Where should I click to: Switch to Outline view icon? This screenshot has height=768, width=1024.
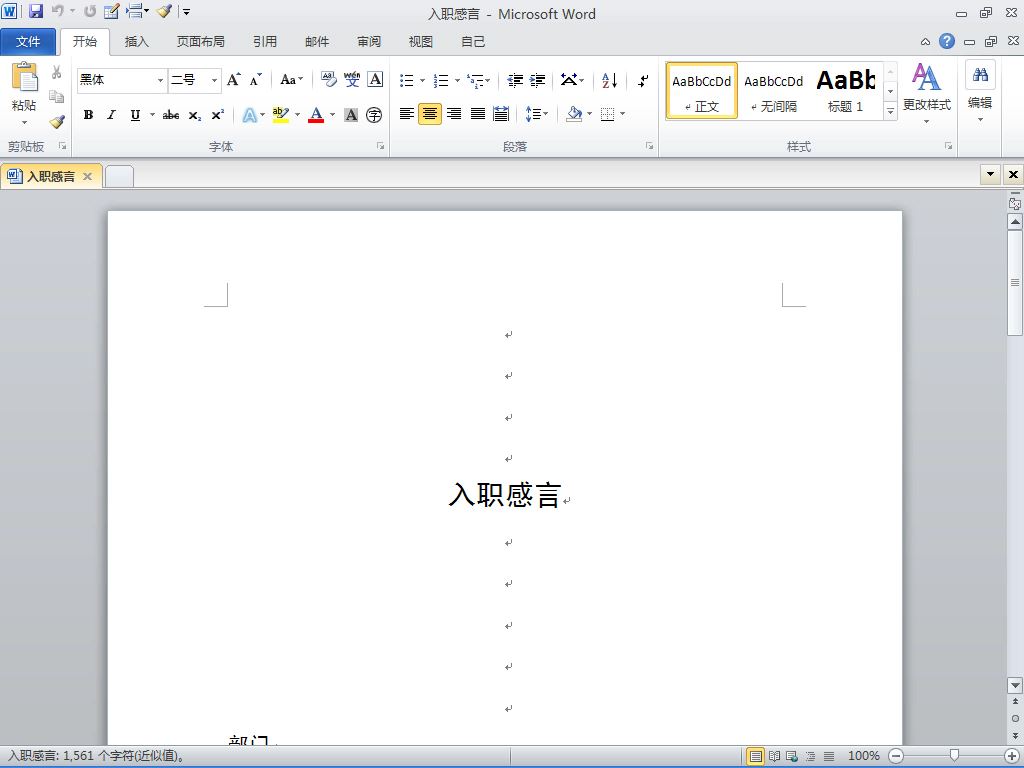pyautogui.click(x=810, y=756)
